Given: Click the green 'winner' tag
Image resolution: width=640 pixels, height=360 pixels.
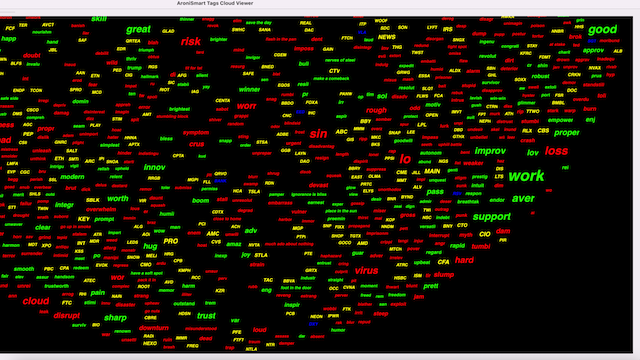Looking at the screenshot, I should click(249, 89).
